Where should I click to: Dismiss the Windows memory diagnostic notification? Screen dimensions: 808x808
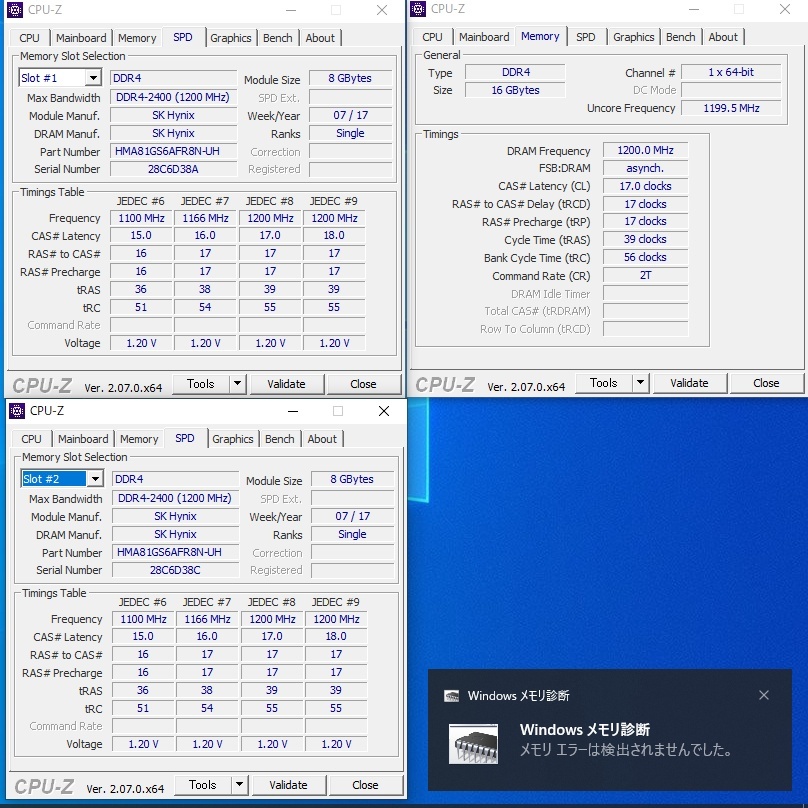pyautogui.click(x=764, y=695)
